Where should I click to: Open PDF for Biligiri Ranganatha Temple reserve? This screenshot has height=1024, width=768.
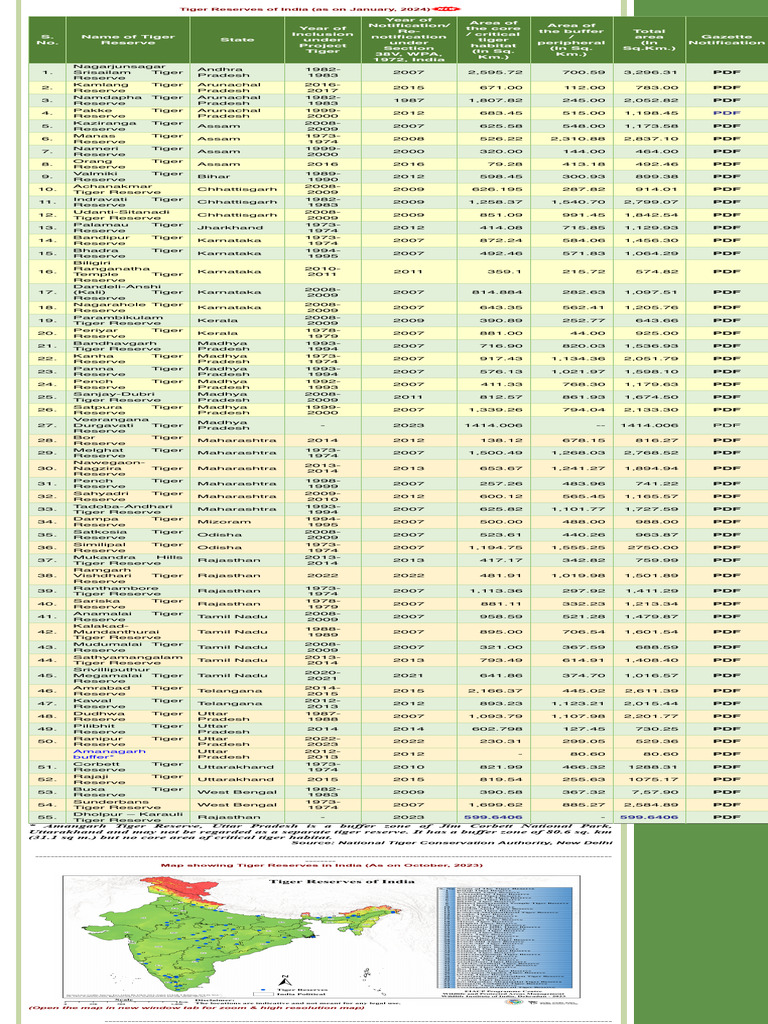click(726, 271)
